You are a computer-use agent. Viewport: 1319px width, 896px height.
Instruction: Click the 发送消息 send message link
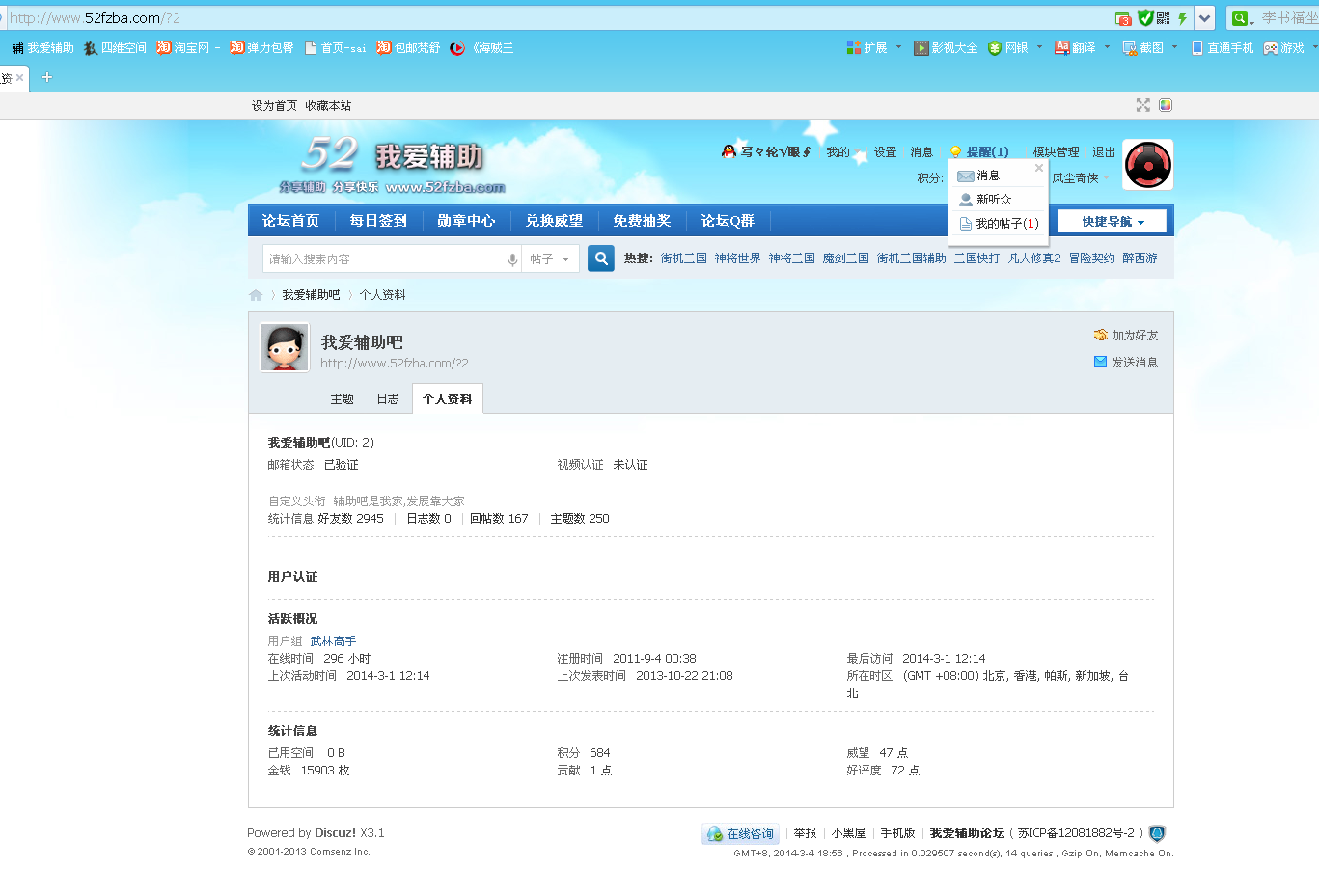point(1126,363)
